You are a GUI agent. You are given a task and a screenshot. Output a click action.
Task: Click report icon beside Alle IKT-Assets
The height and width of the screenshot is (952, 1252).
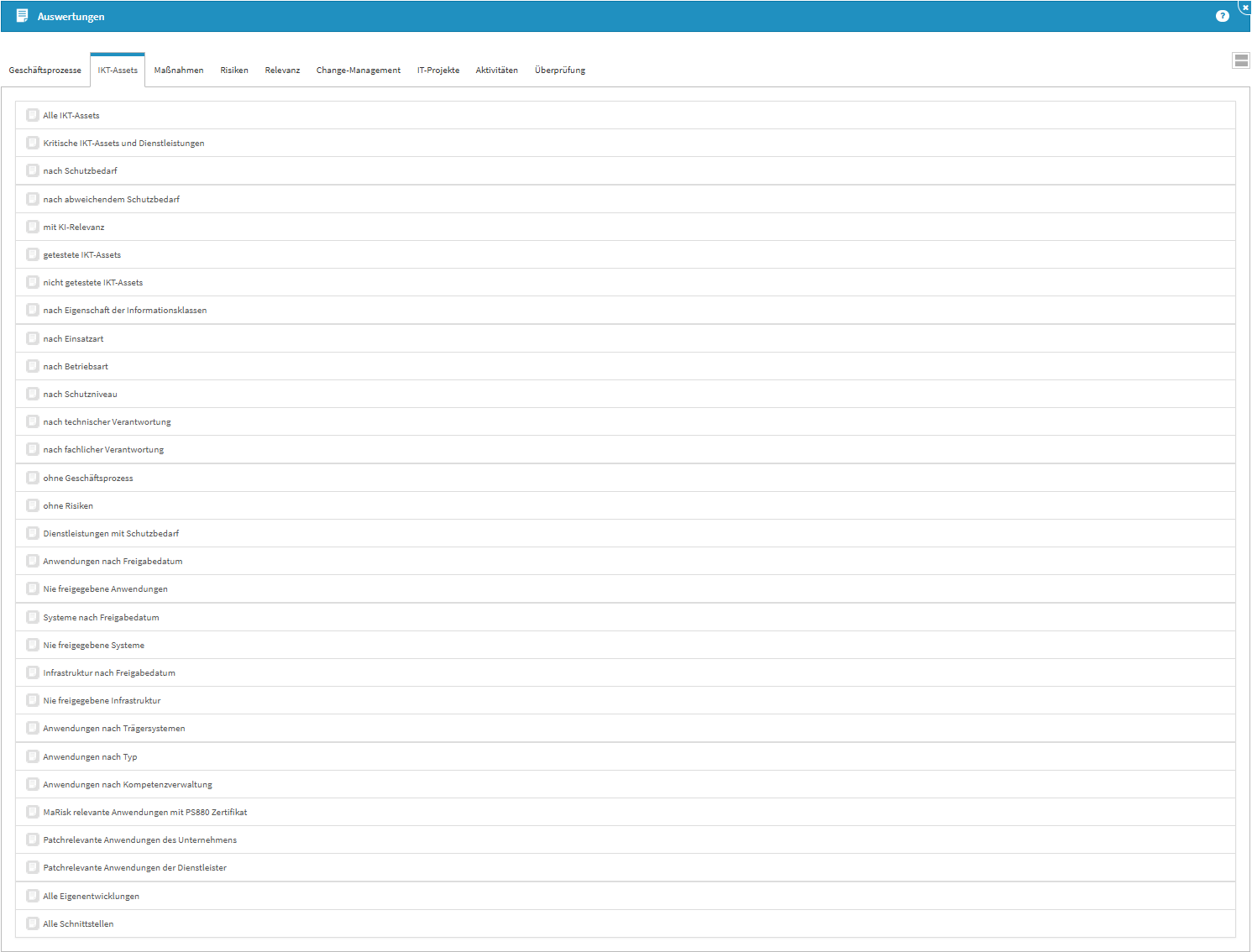(x=33, y=115)
